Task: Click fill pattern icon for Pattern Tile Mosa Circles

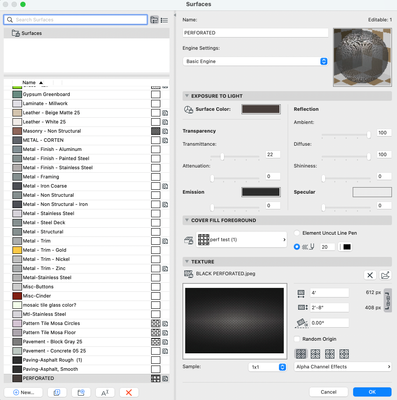Action: tap(156, 323)
